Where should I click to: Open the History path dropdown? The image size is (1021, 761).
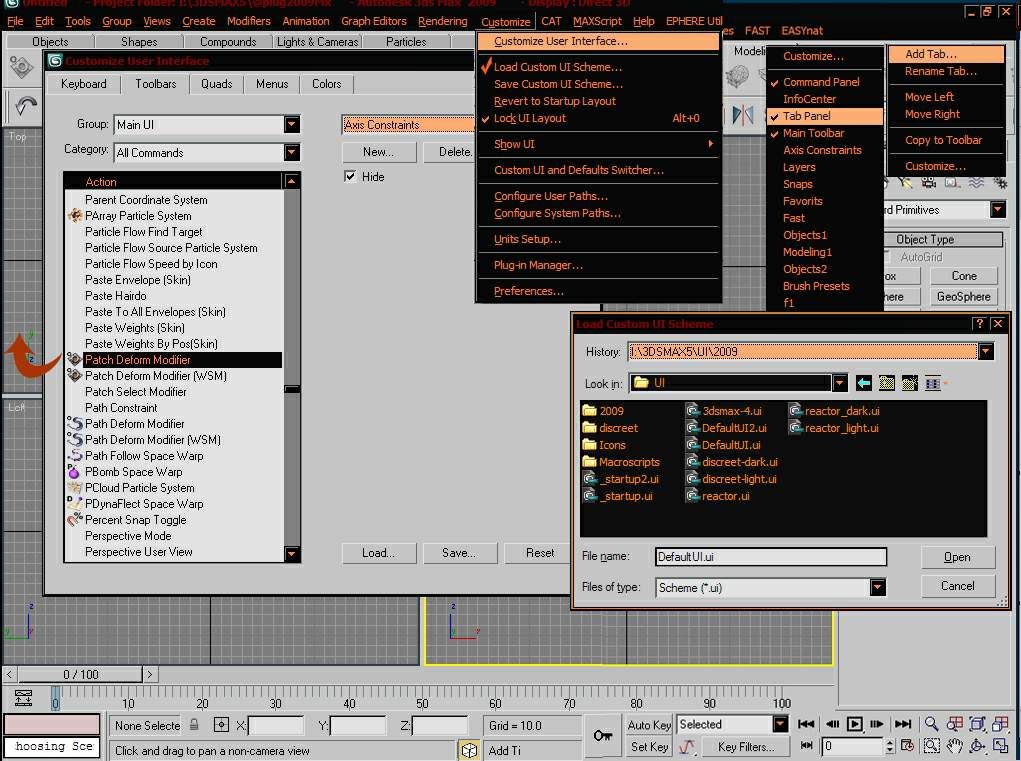coord(986,352)
